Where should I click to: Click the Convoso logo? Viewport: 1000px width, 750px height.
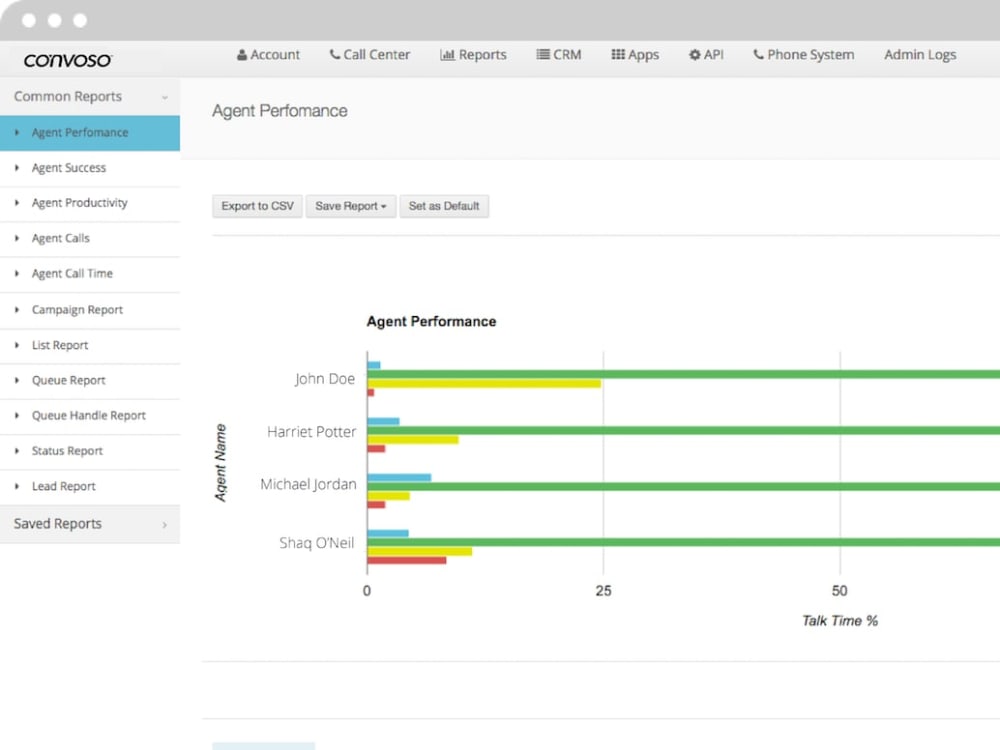click(x=68, y=60)
